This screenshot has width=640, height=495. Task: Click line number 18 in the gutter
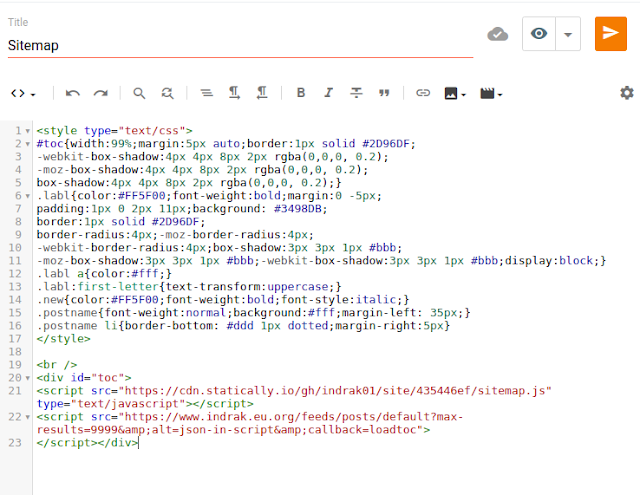(x=15, y=352)
